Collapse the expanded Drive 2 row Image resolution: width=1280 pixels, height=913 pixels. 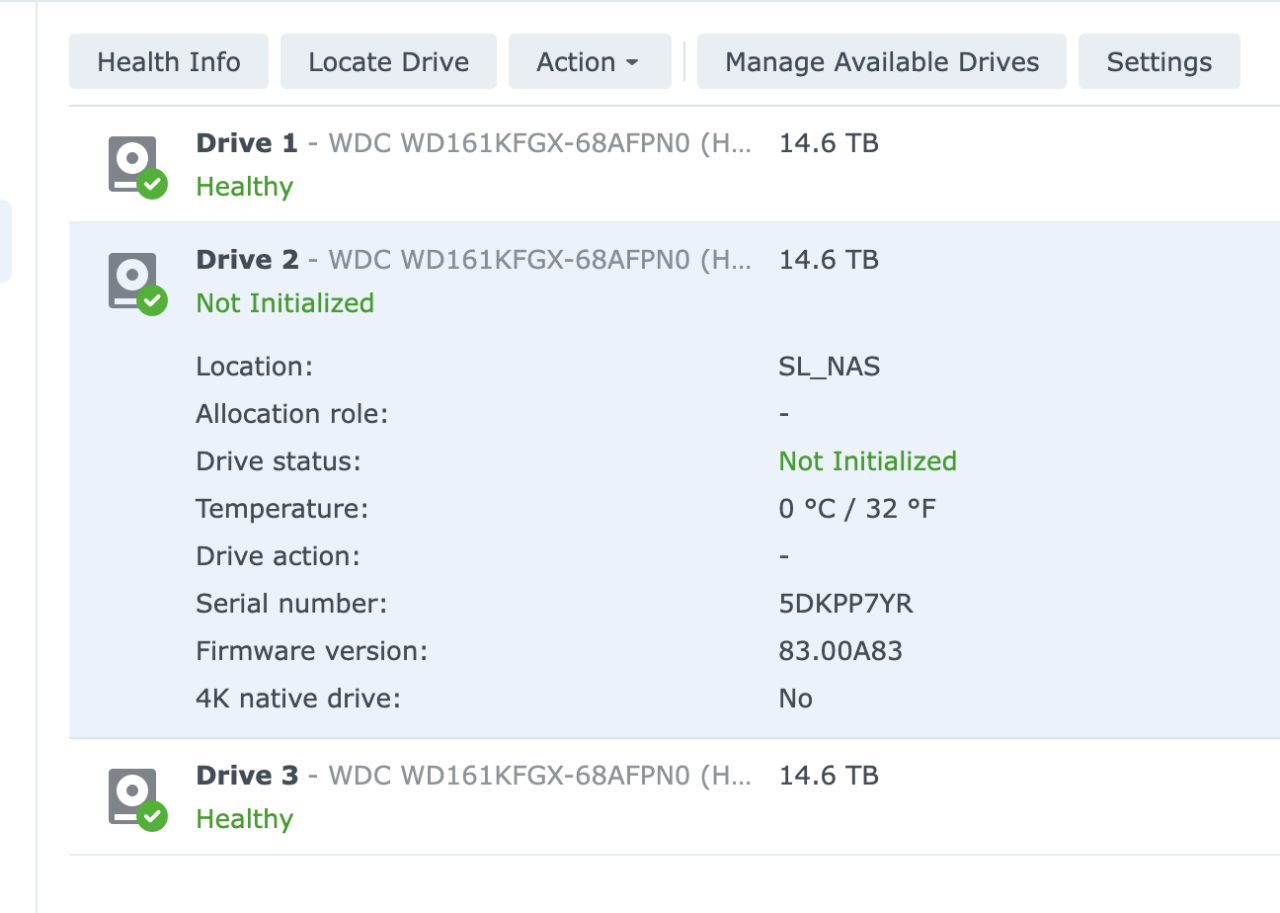point(473,260)
